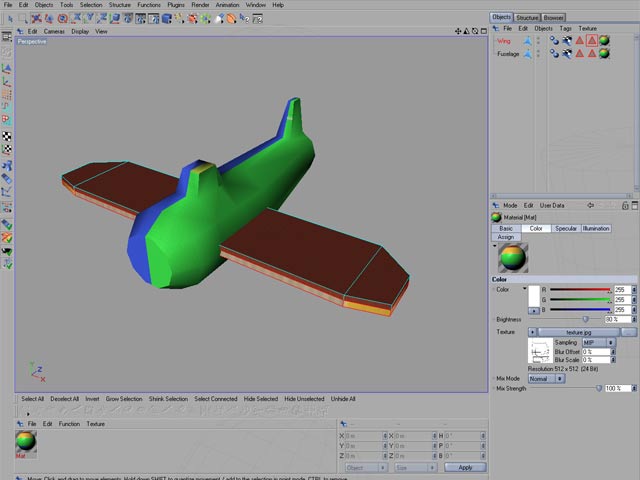Click the Texture arrow button beside texture.jpg
The height and width of the screenshot is (480, 640).
[532, 332]
